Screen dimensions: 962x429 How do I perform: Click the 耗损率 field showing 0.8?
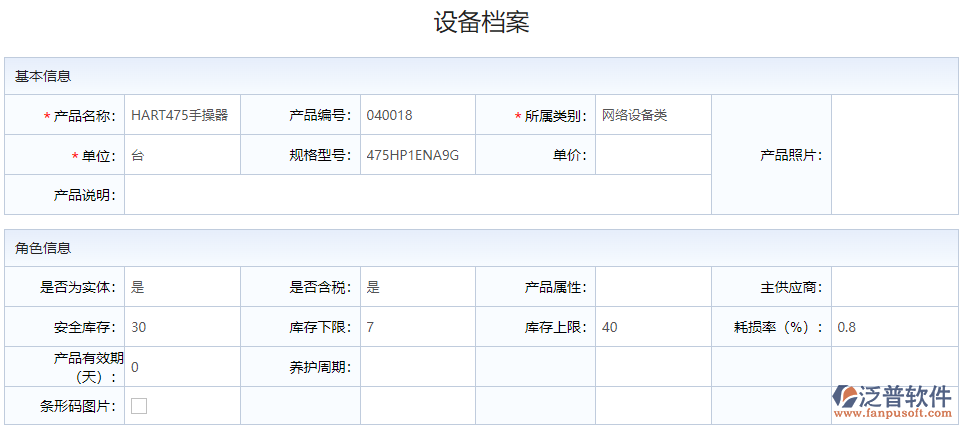point(894,327)
